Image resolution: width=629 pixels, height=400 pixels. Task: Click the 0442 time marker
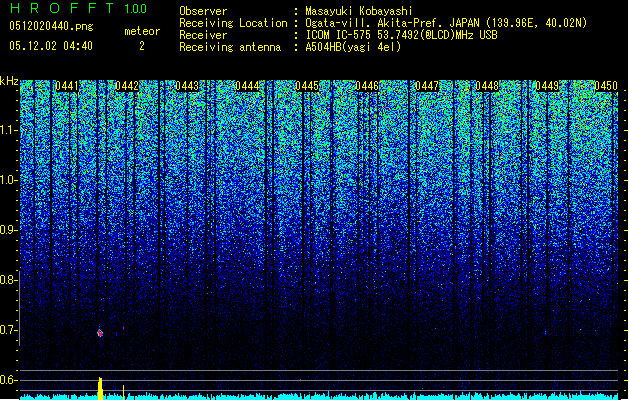point(127,86)
